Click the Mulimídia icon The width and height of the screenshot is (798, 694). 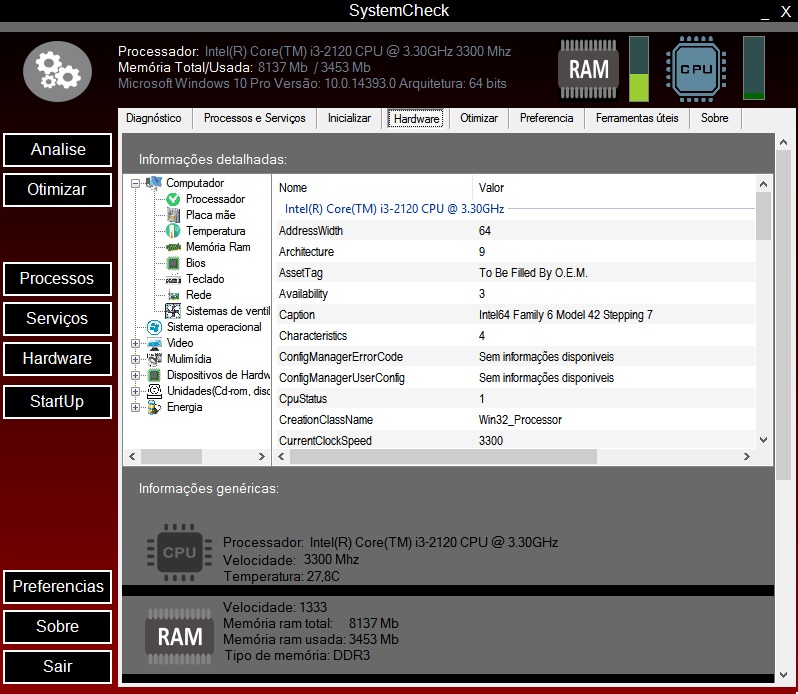pos(154,359)
